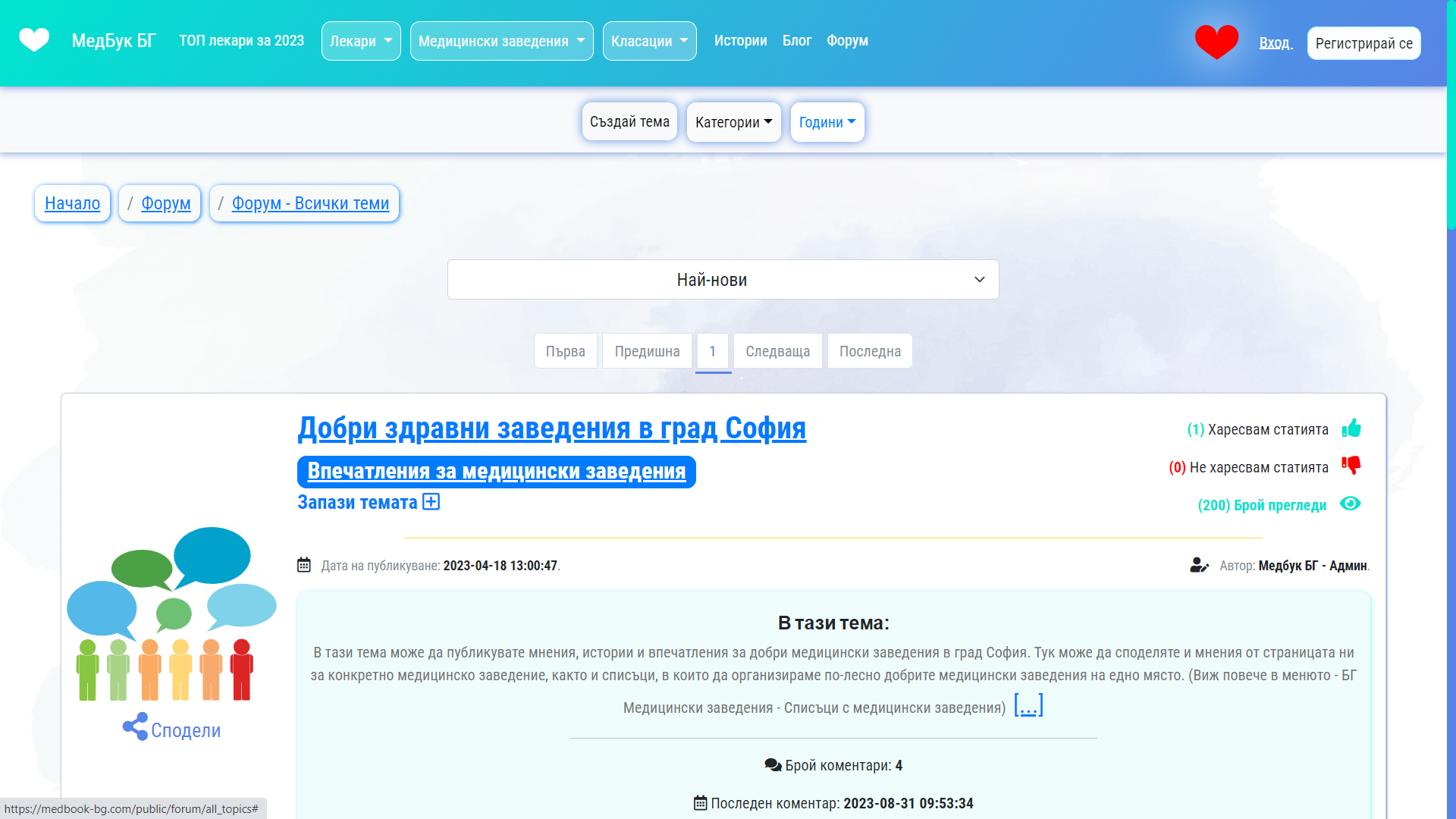Click Създай тема to create a topic
This screenshot has width=1456, height=819.
click(x=629, y=121)
